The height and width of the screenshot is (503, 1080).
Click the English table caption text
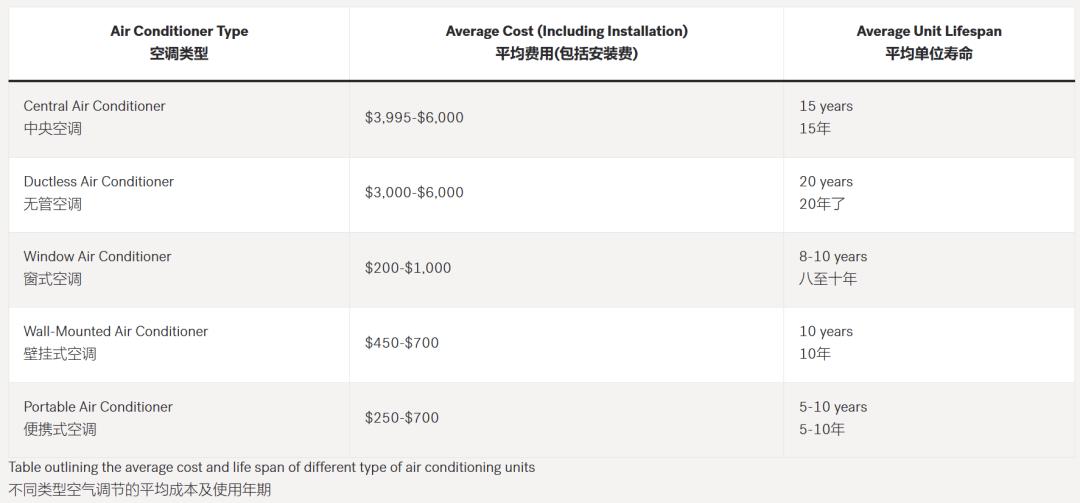click(x=271, y=467)
